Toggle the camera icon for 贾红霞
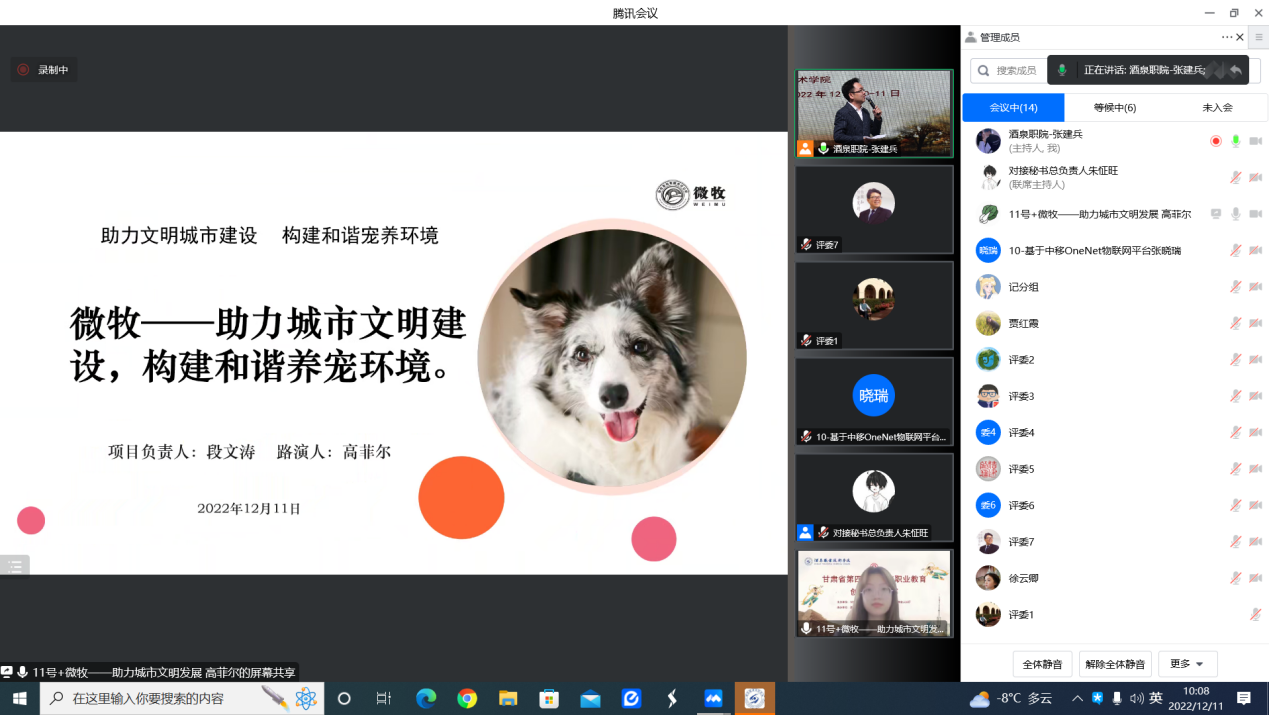 (x=1255, y=323)
